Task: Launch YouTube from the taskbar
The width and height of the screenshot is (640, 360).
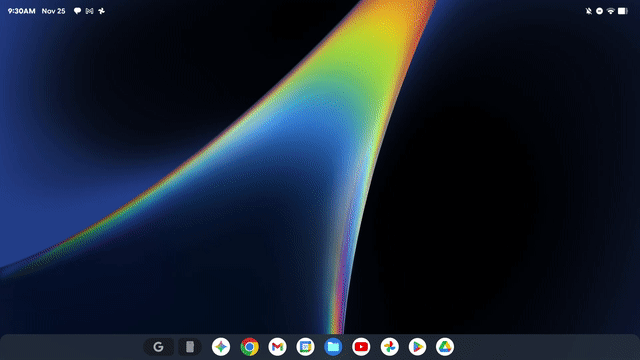Action: point(361,347)
